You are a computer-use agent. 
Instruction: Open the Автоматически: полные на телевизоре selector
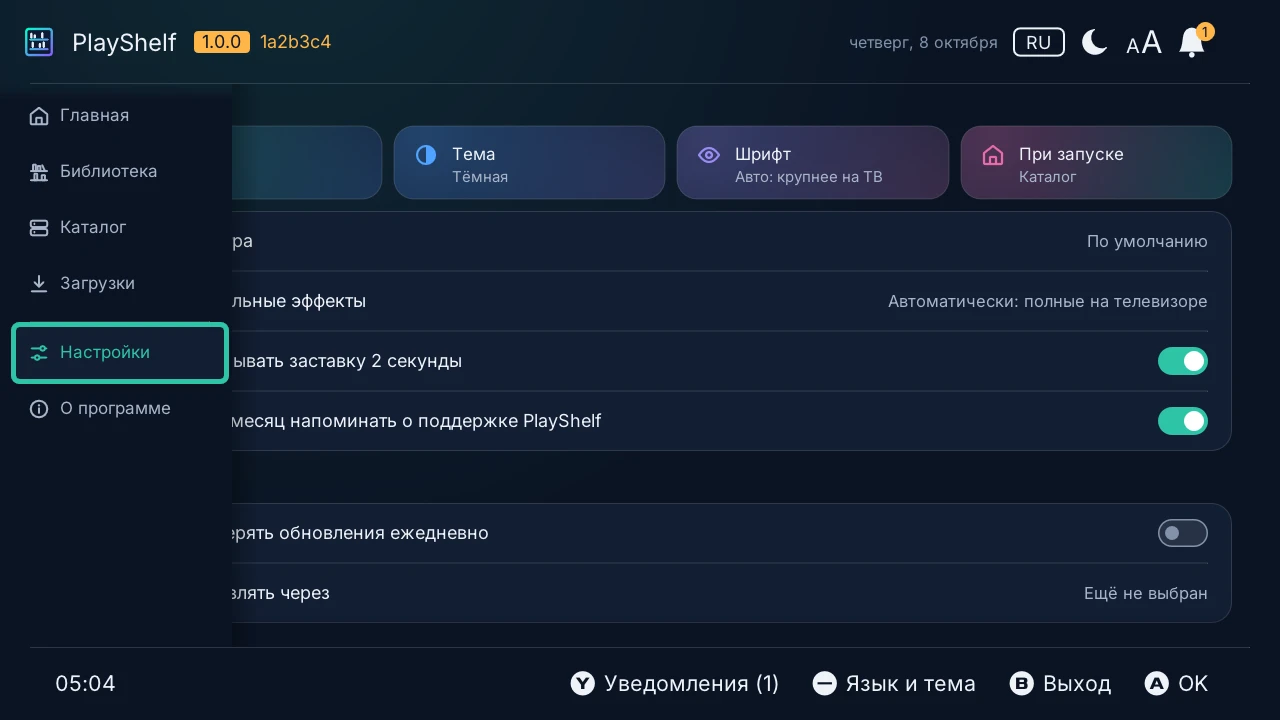click(1047, 301)
